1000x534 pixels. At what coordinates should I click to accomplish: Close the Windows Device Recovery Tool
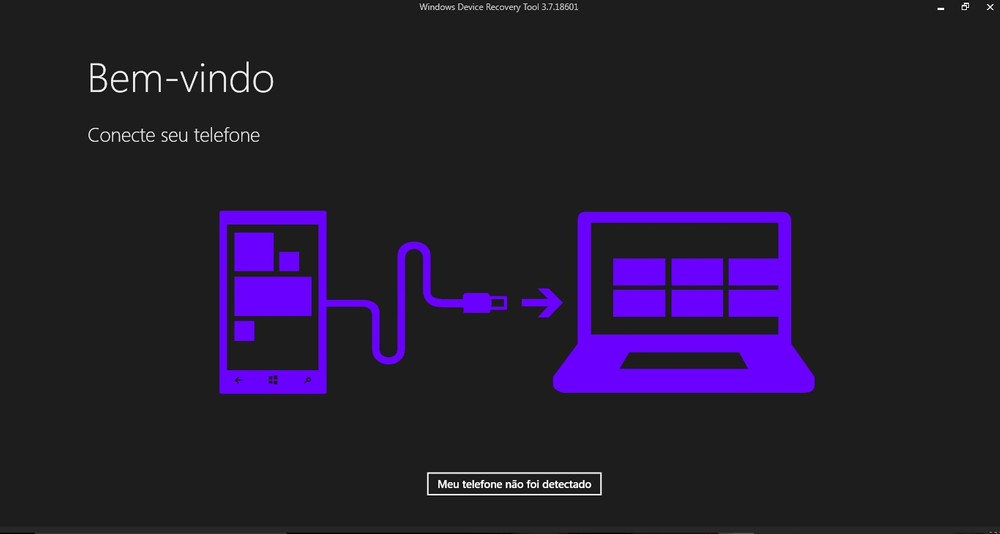[x=989, y=7]
